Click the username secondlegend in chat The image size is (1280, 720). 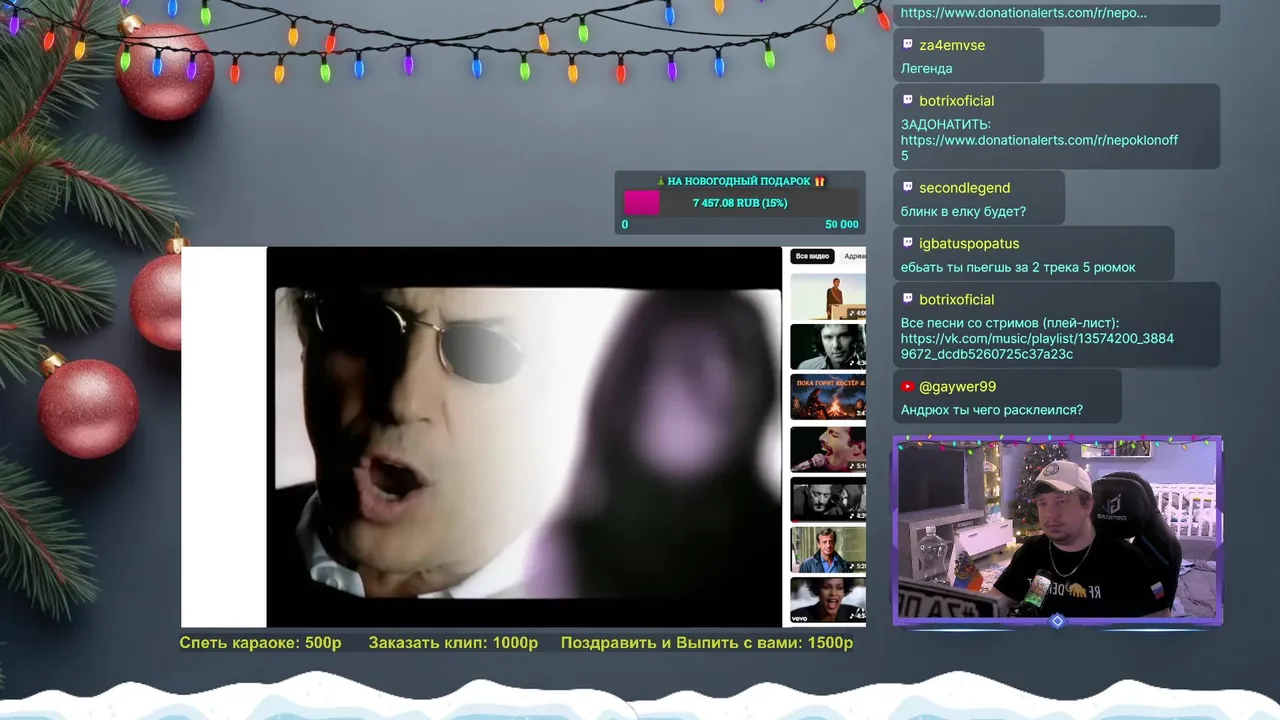(965, 188)
